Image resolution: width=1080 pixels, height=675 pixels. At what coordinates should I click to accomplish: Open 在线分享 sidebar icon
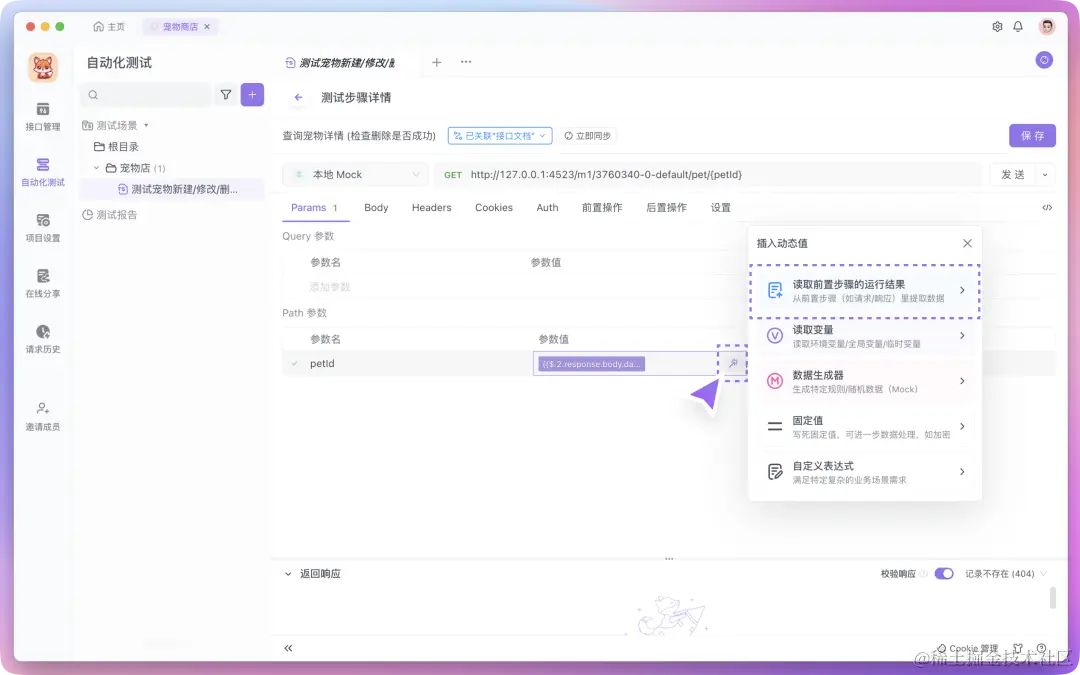coord(41,282)
